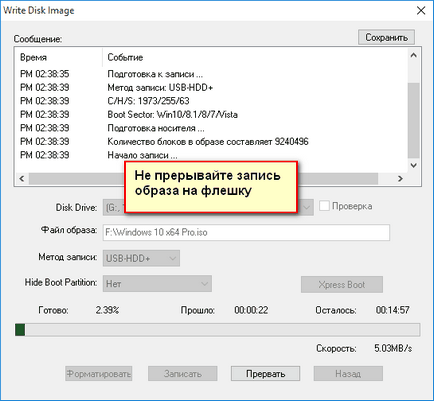Open the Disk Drive dropdown arrow
434x401 pixels.
[x=306, y=208]
